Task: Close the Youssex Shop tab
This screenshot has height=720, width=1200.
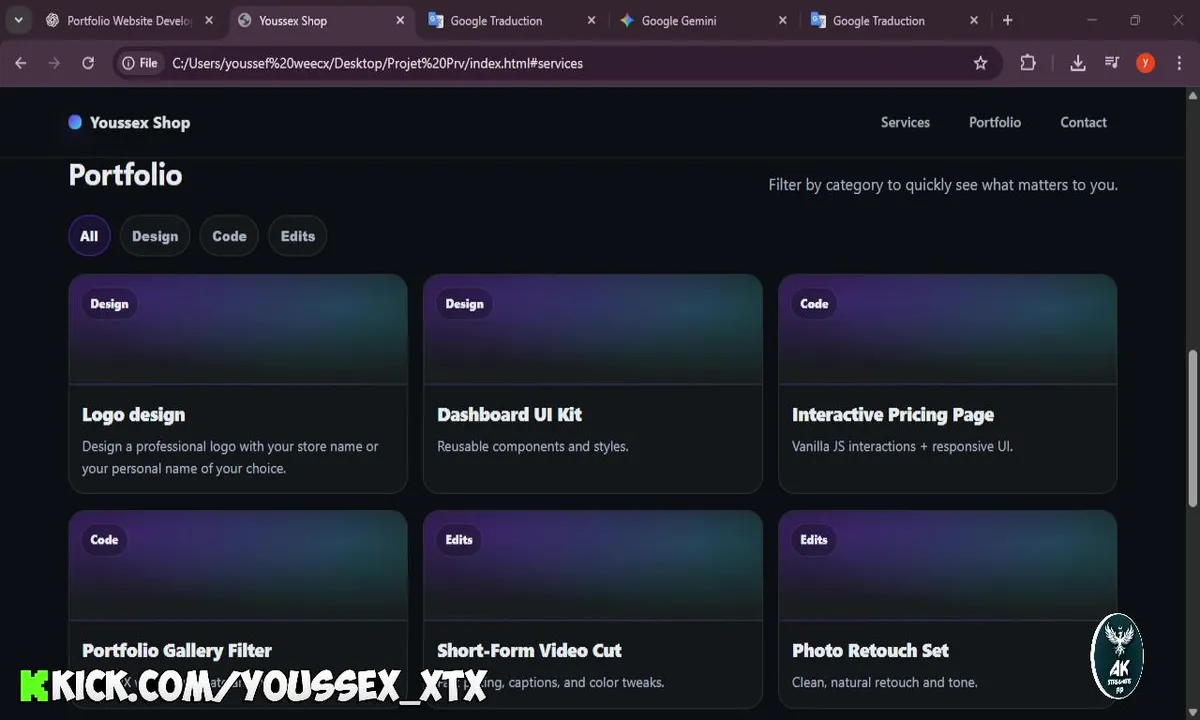Action: (400, 20)
